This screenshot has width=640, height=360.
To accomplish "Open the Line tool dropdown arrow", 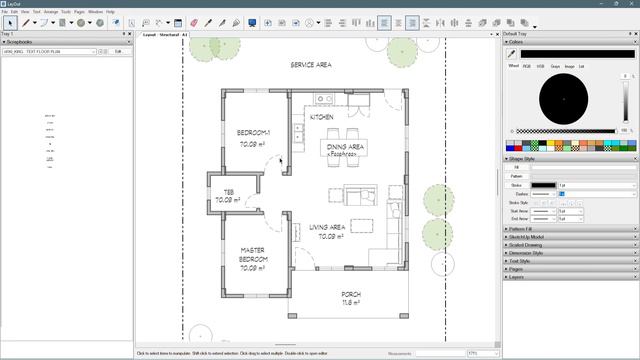I will tap(35, 23).
